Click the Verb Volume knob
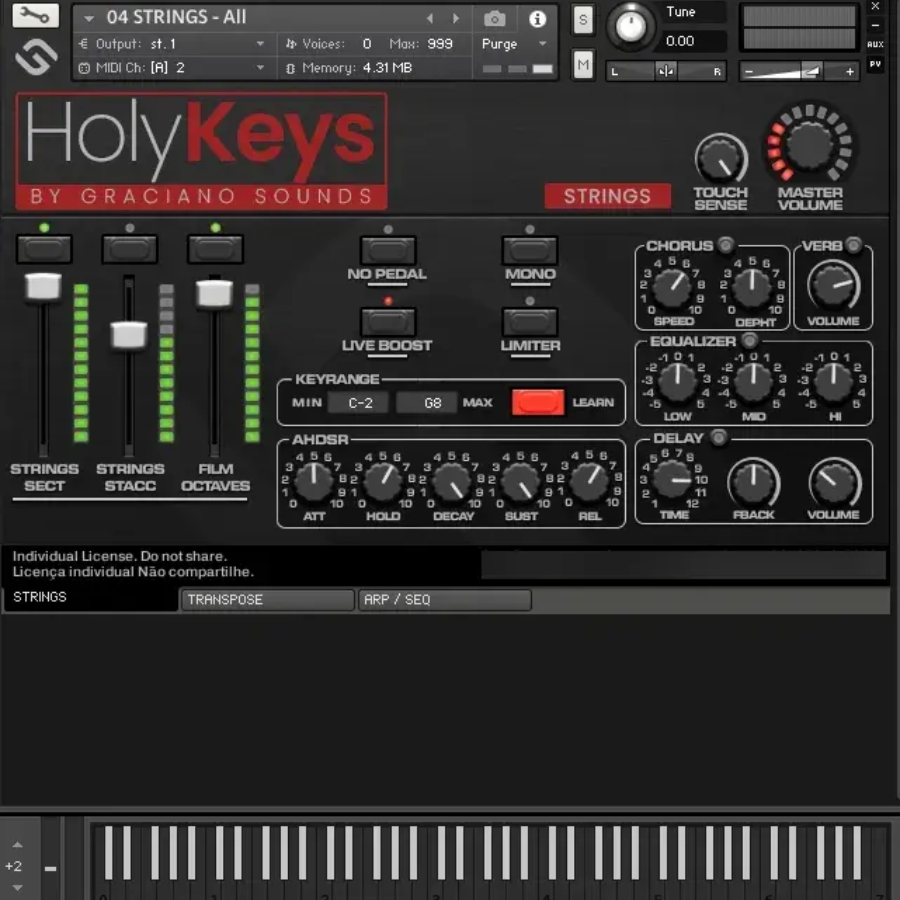 (x=833, y=285)
